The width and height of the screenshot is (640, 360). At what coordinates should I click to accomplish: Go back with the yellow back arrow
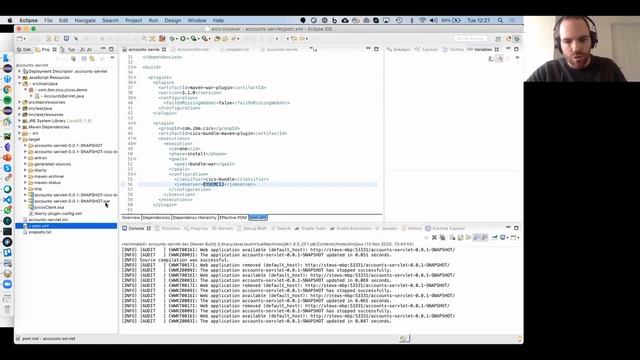pos(293,39)
